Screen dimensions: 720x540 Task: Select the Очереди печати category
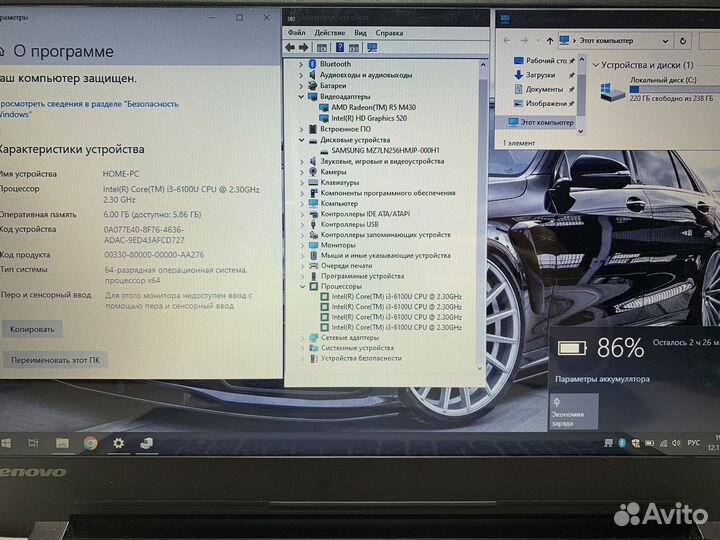[x=347, y=265]
